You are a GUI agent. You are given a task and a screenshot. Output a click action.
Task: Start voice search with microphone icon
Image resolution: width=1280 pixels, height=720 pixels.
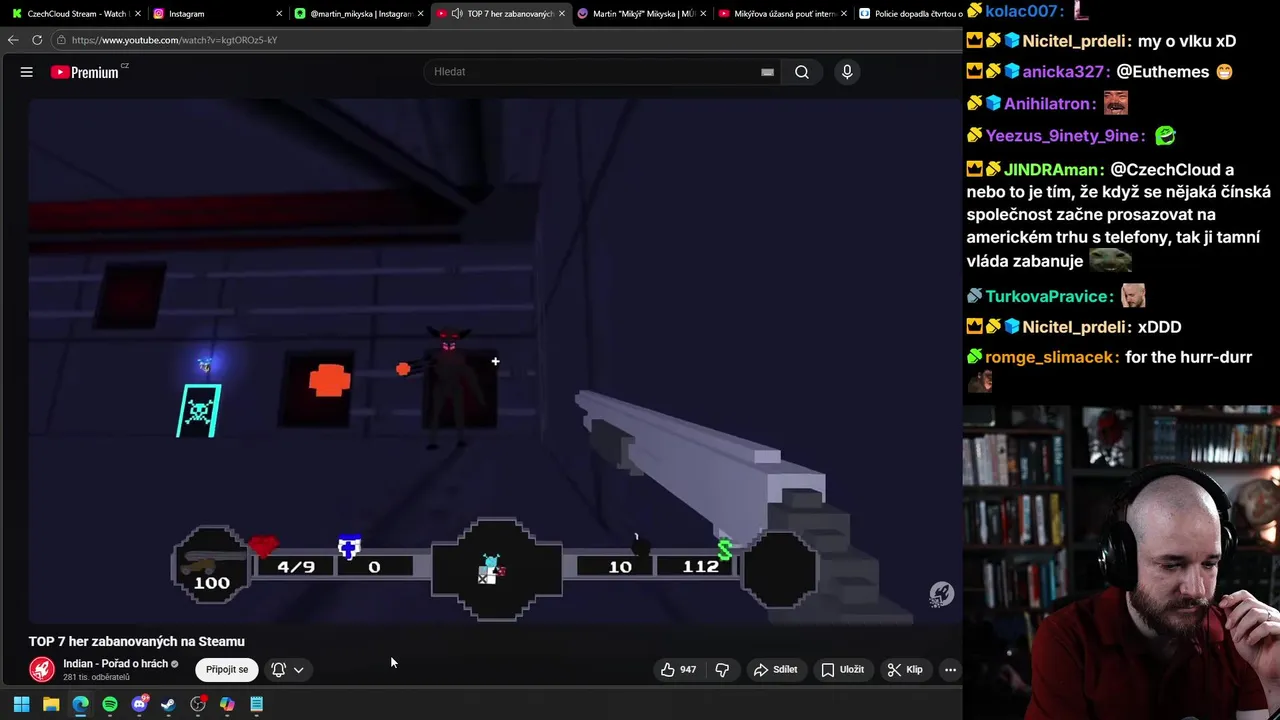point(847,72)
